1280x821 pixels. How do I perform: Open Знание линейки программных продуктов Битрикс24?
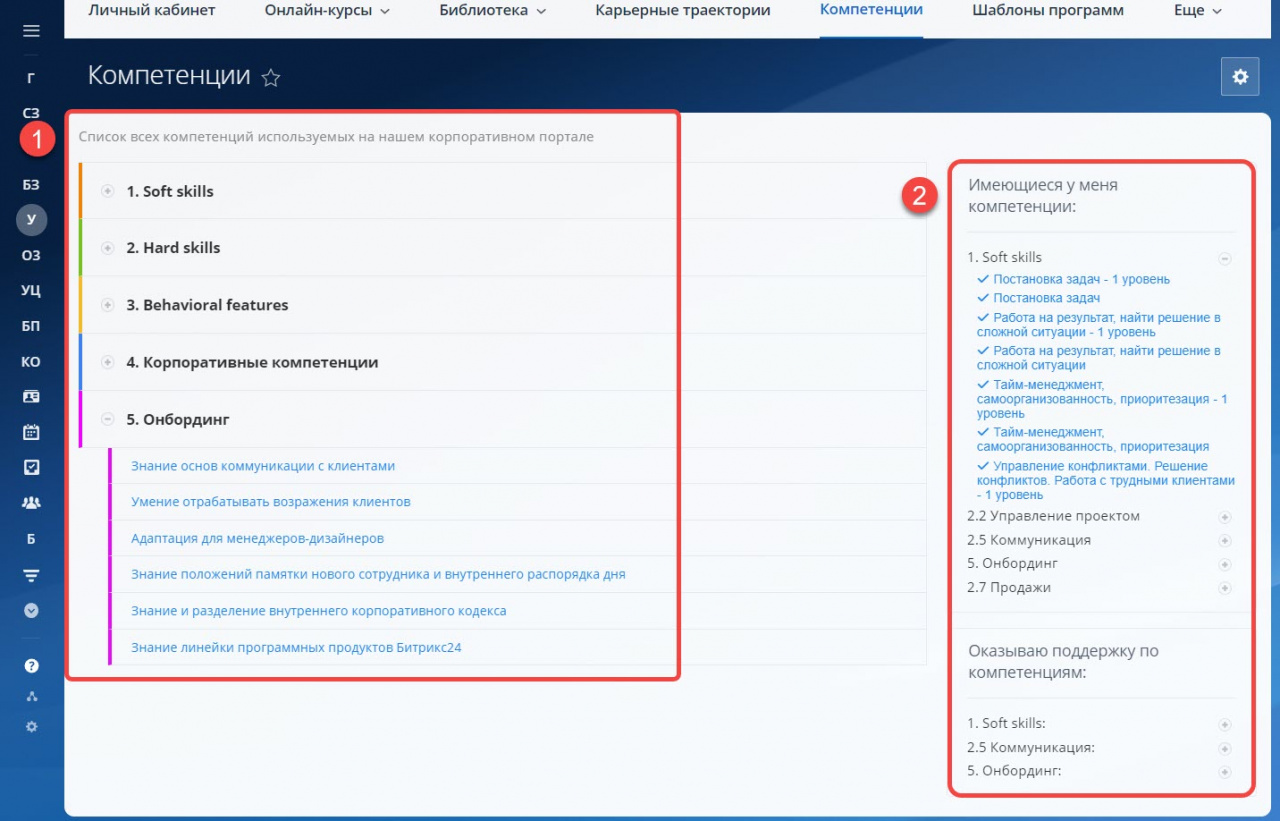[296, 647]
